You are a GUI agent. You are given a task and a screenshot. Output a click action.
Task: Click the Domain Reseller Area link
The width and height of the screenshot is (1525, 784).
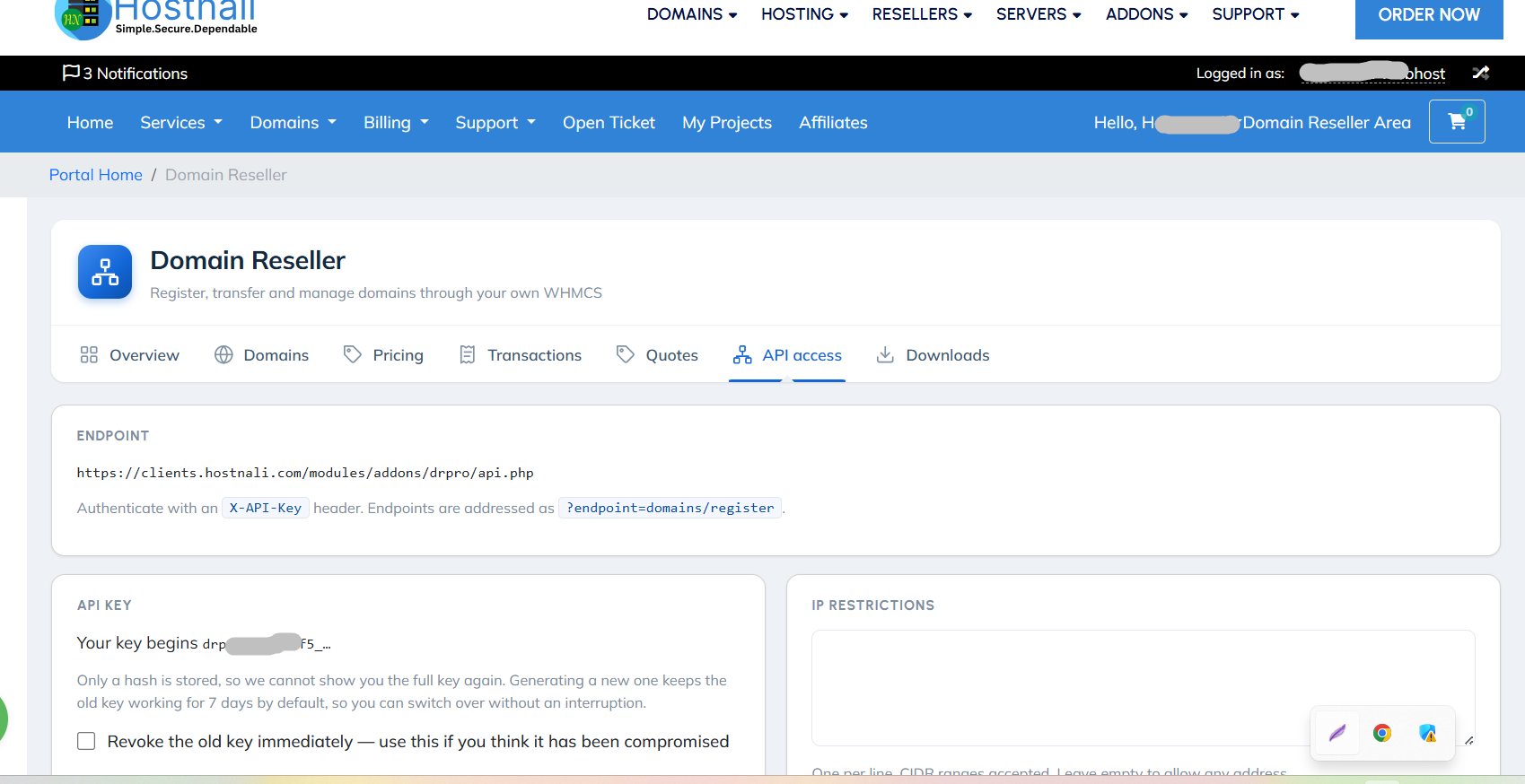pos(1327,122)
